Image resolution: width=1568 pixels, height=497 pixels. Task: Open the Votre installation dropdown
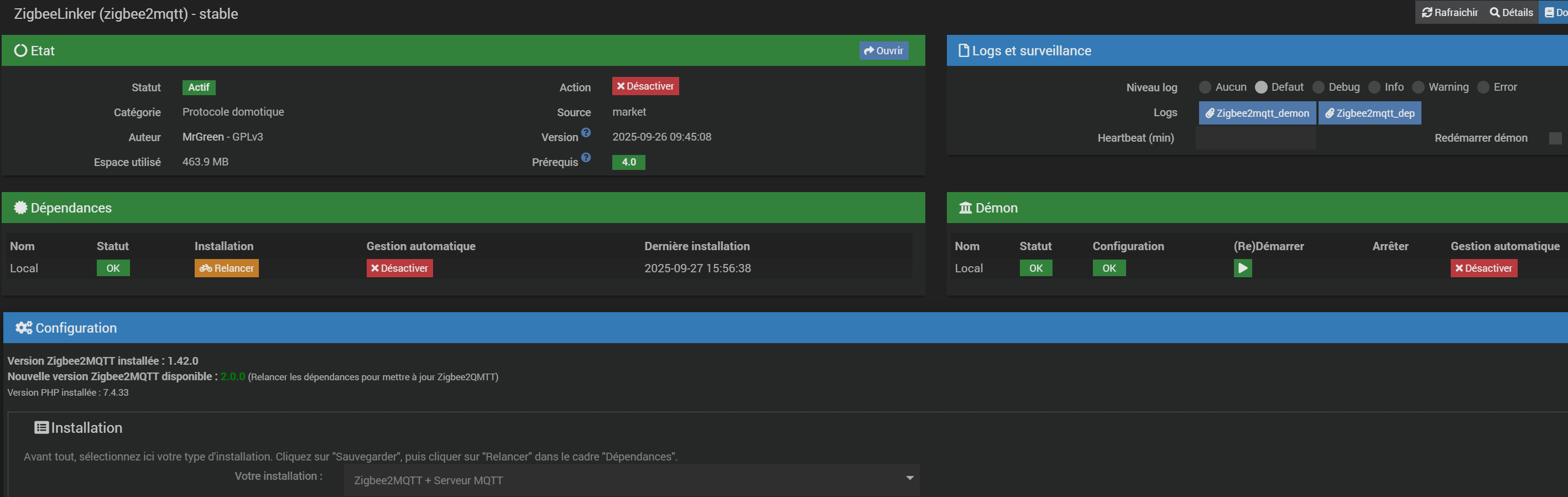coord(631,480)
